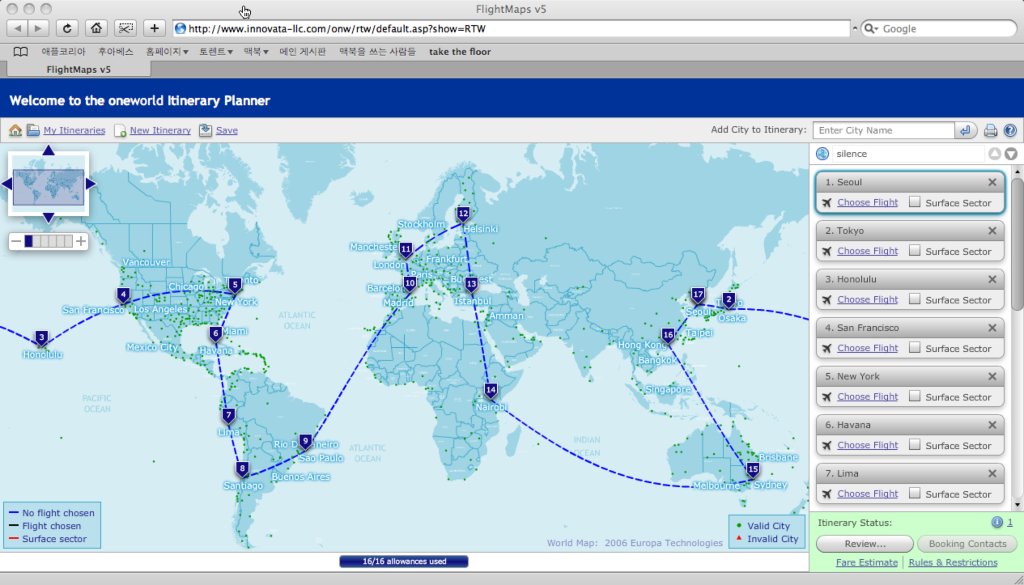Click the browser address bar
The width and height of the screenshot is (1024, 585).
[x=512, y=29]
